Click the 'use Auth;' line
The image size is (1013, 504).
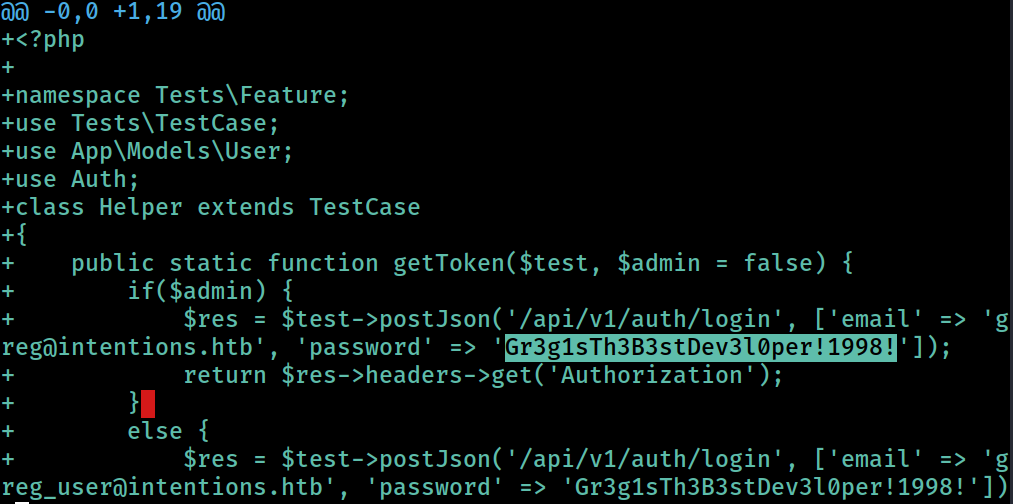pyautogui.click(x=78, y=179)
